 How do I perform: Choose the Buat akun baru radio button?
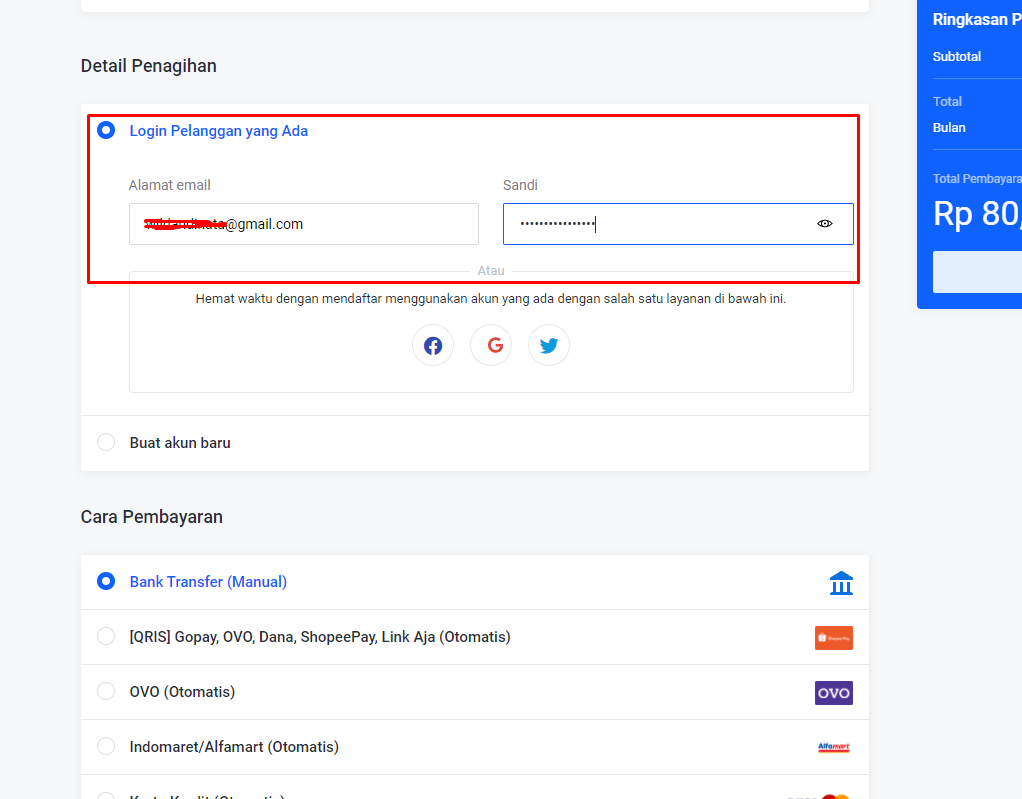pos(106,442)
